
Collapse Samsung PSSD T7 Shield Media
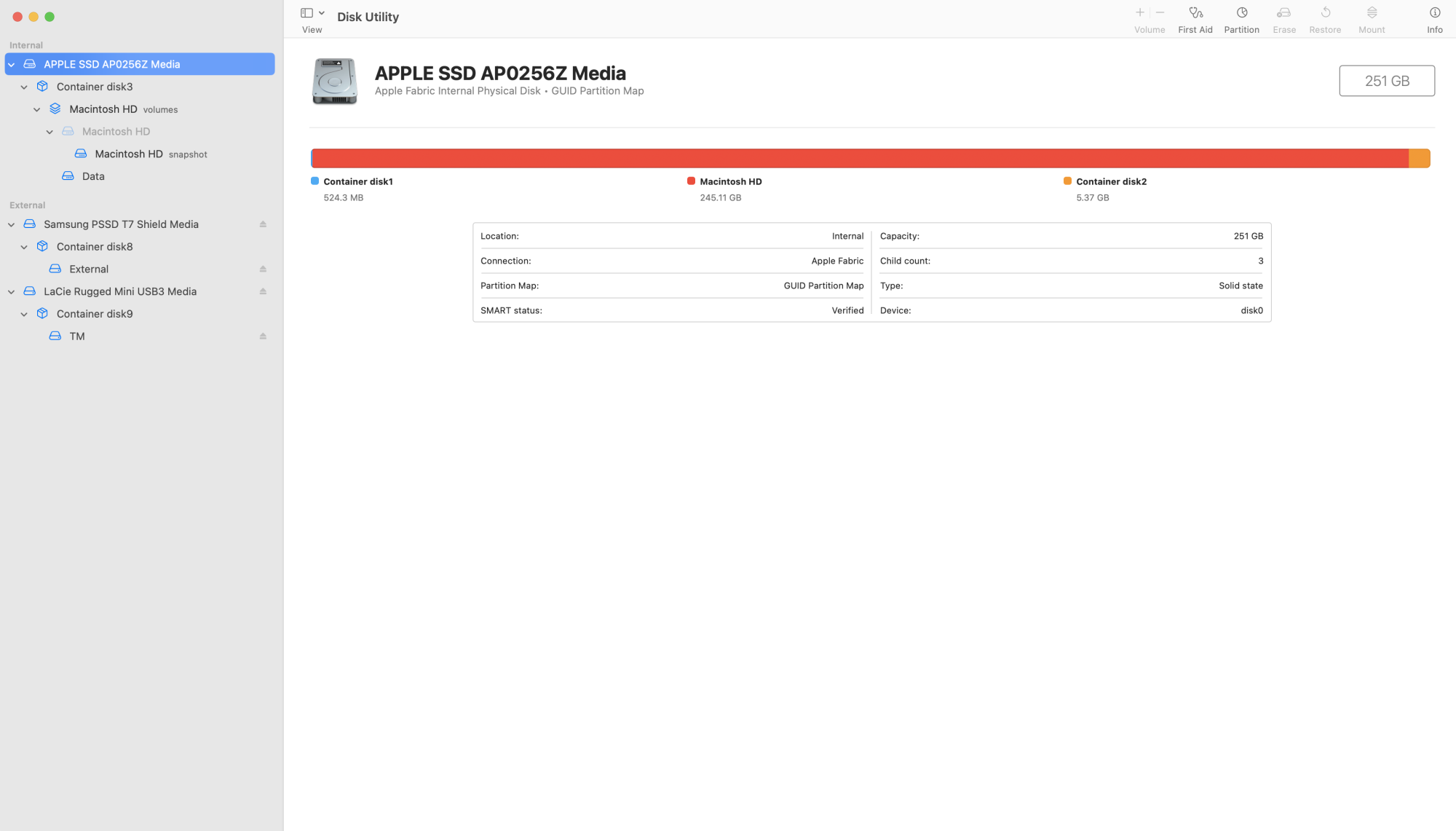tap(12, 225)
